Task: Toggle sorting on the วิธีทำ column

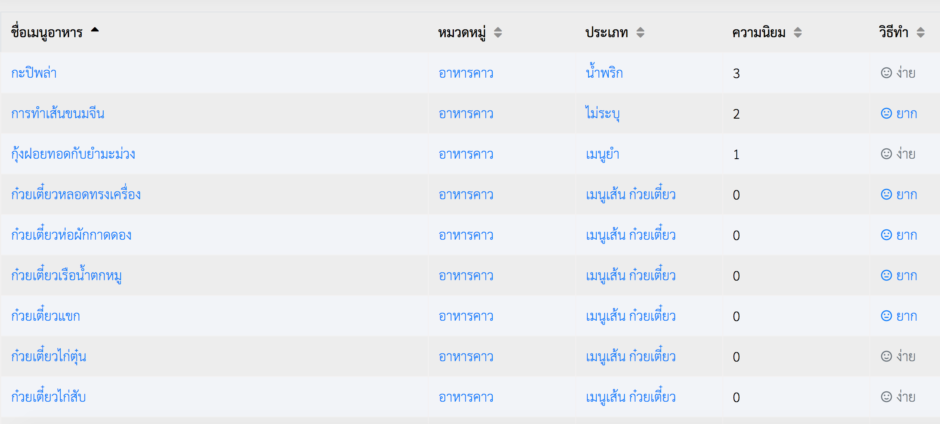Action: pos(920,33)
